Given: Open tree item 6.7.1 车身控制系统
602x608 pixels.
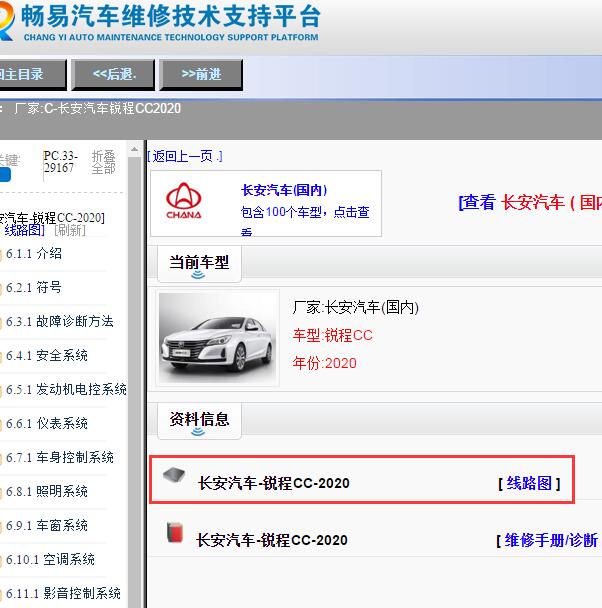Looking at the screenshot, I should (60, 458).
